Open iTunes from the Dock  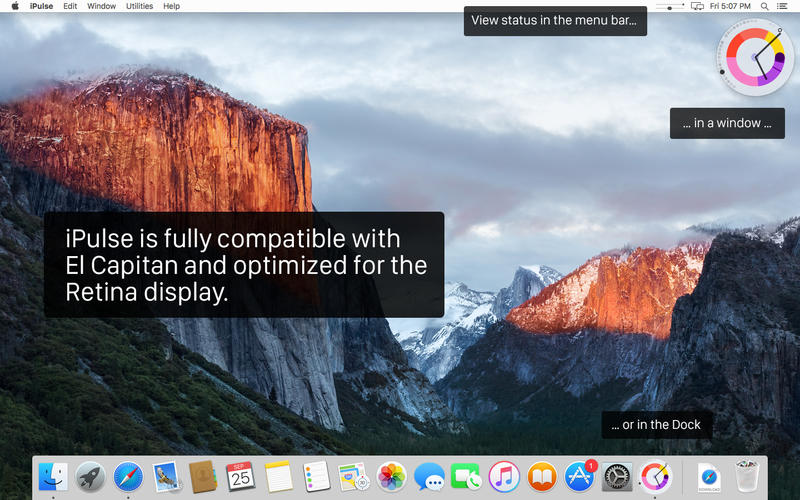504,477
